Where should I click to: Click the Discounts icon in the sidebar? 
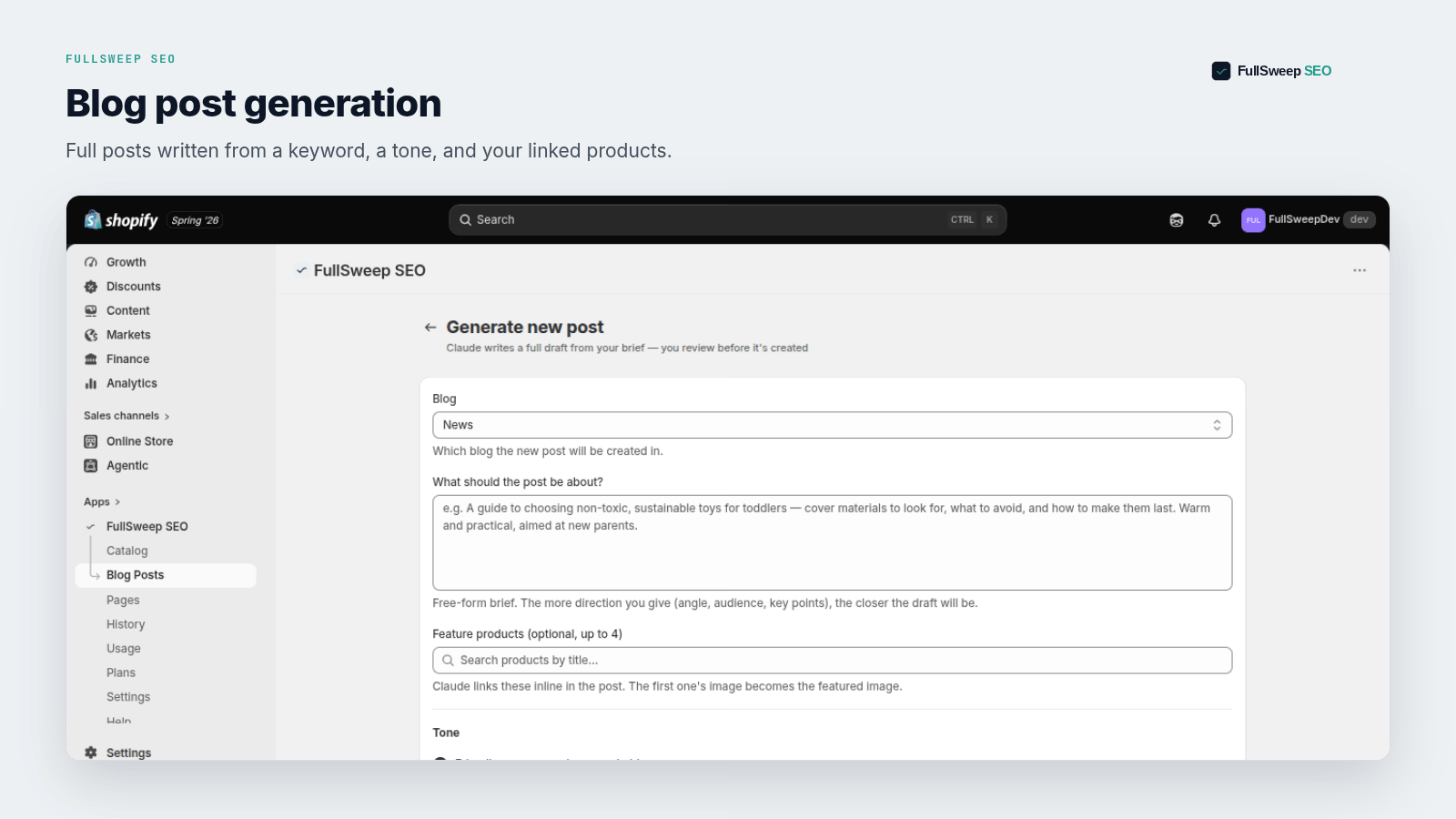91,287
